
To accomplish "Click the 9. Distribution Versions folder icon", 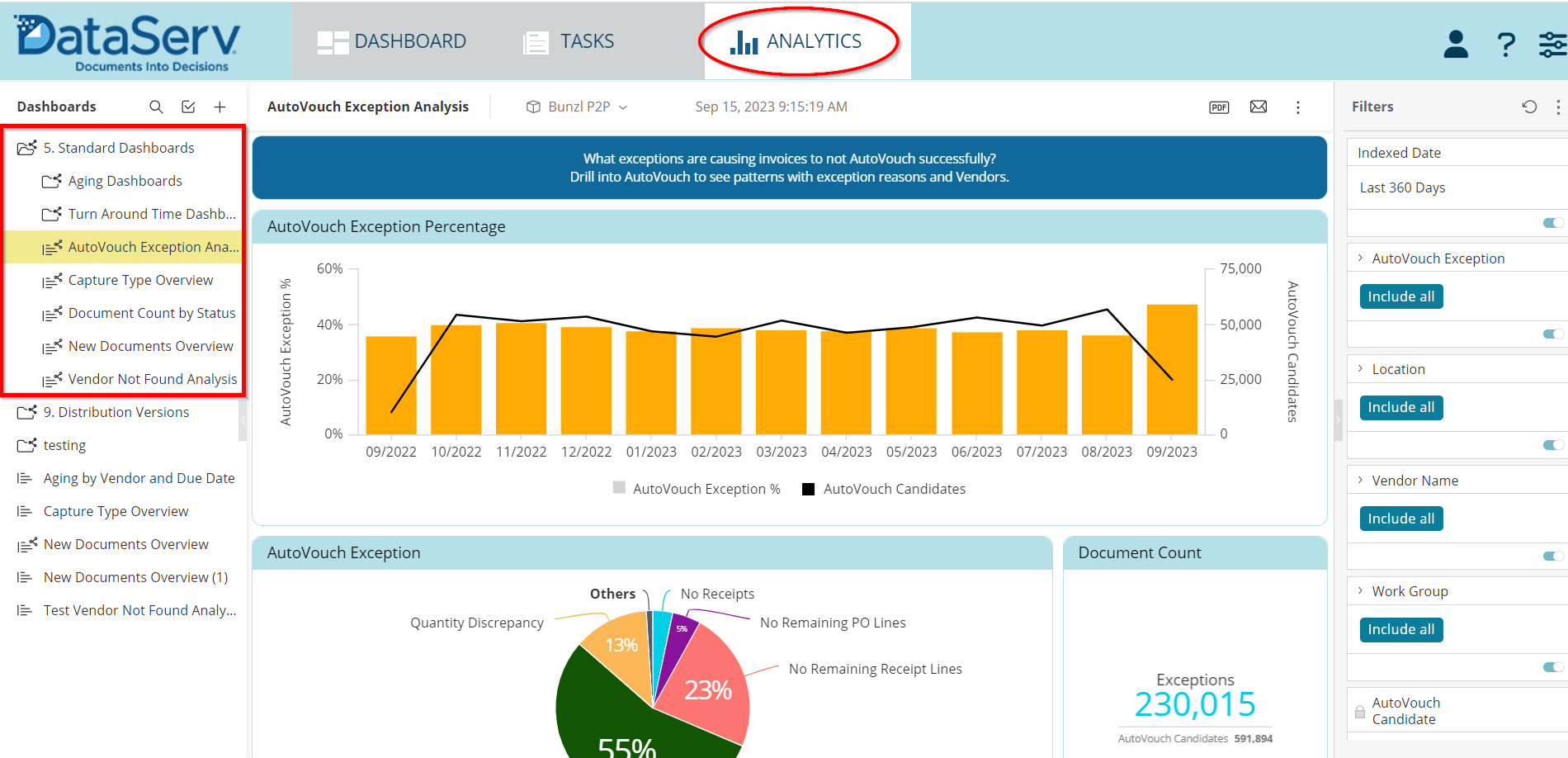I will 27,412.
